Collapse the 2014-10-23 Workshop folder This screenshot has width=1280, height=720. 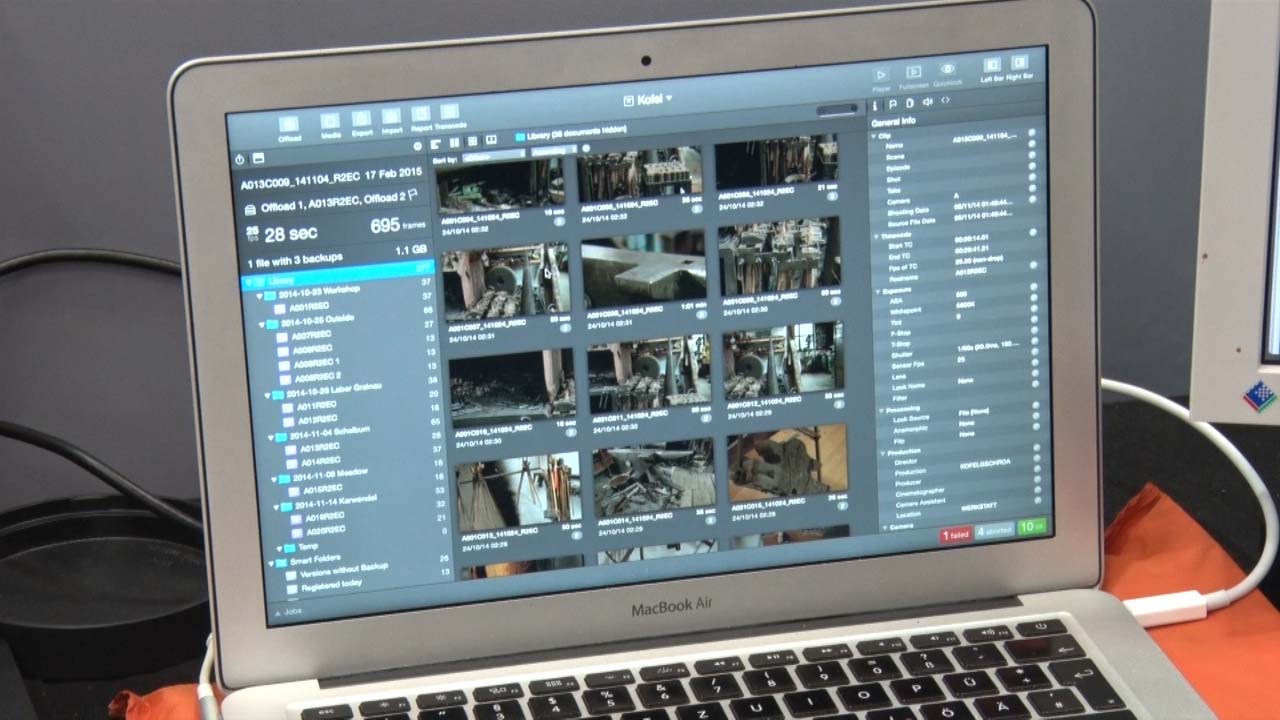[x=259, y=298]
